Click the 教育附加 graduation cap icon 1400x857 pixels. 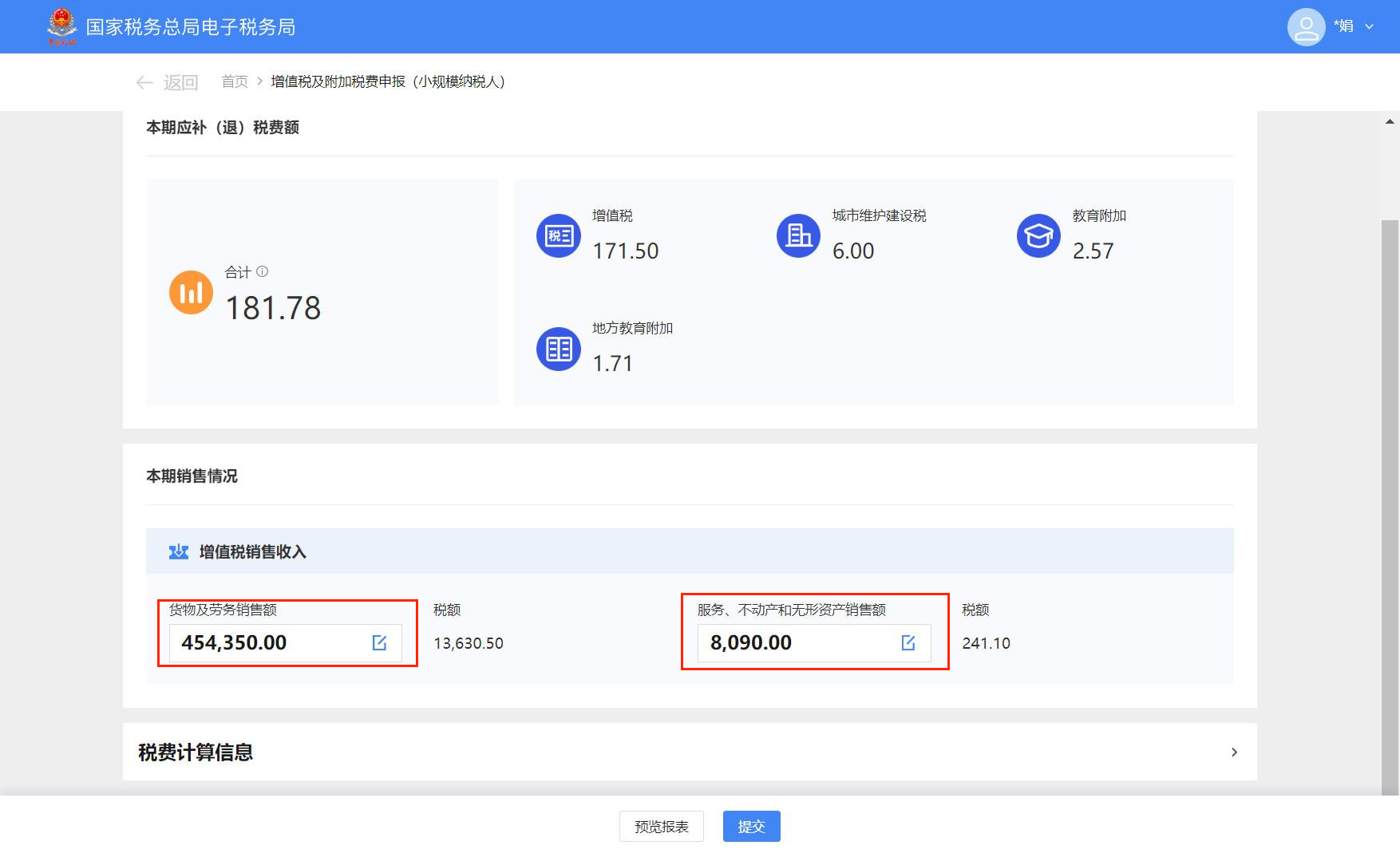pyautogui.click(x=1038, y=235)
